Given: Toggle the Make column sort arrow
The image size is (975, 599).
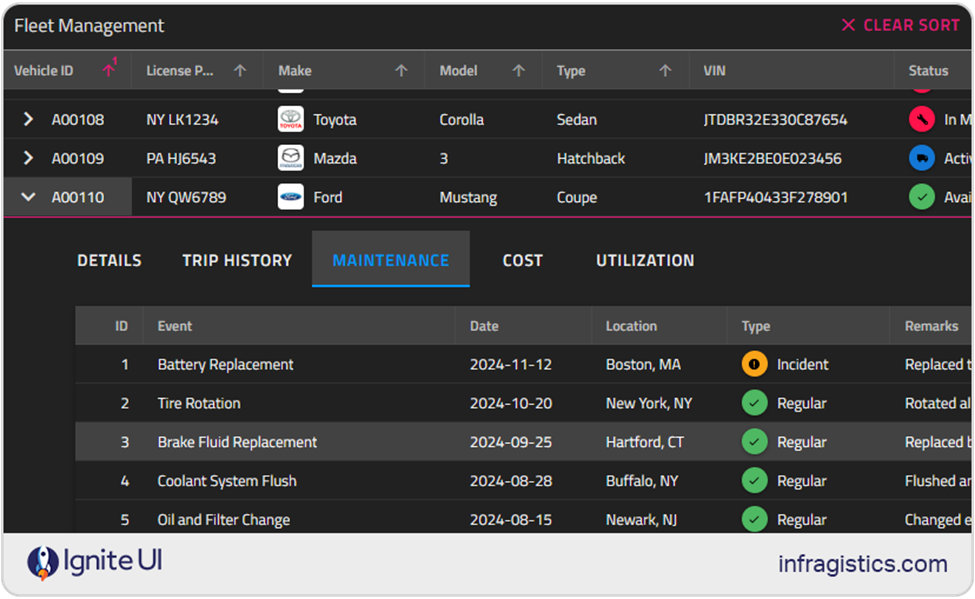Looking at the screenshot, I should click(400, 70).
